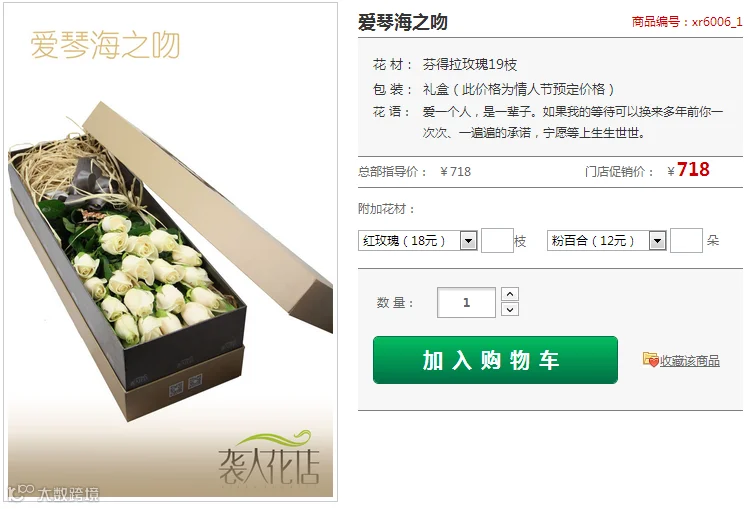The width and height of the screenshot is (756, 509).
Task: Click the favorite folder heart icon
Action: pos(650,359)
